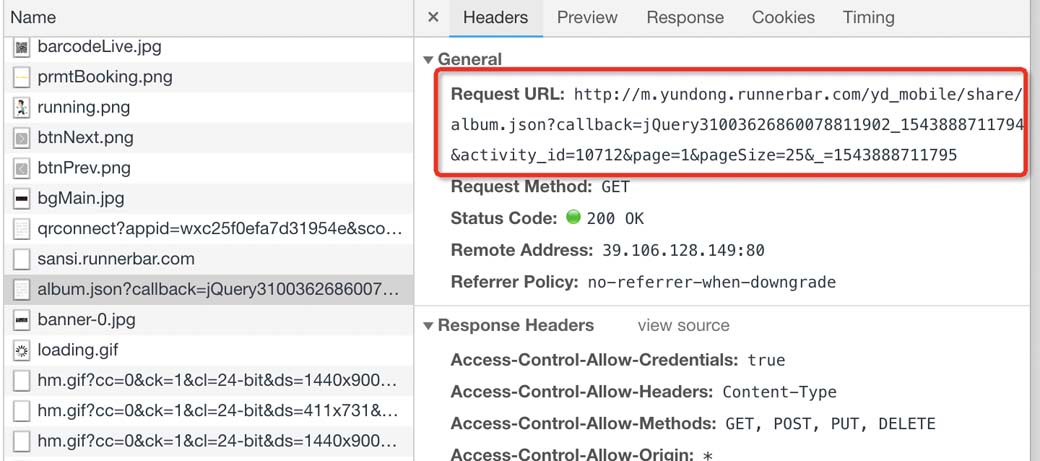Click the sansi.runnerbar.com blank file icon
Image resolution: width=1040 pixels, height=461 pixels.
[22, 259]
